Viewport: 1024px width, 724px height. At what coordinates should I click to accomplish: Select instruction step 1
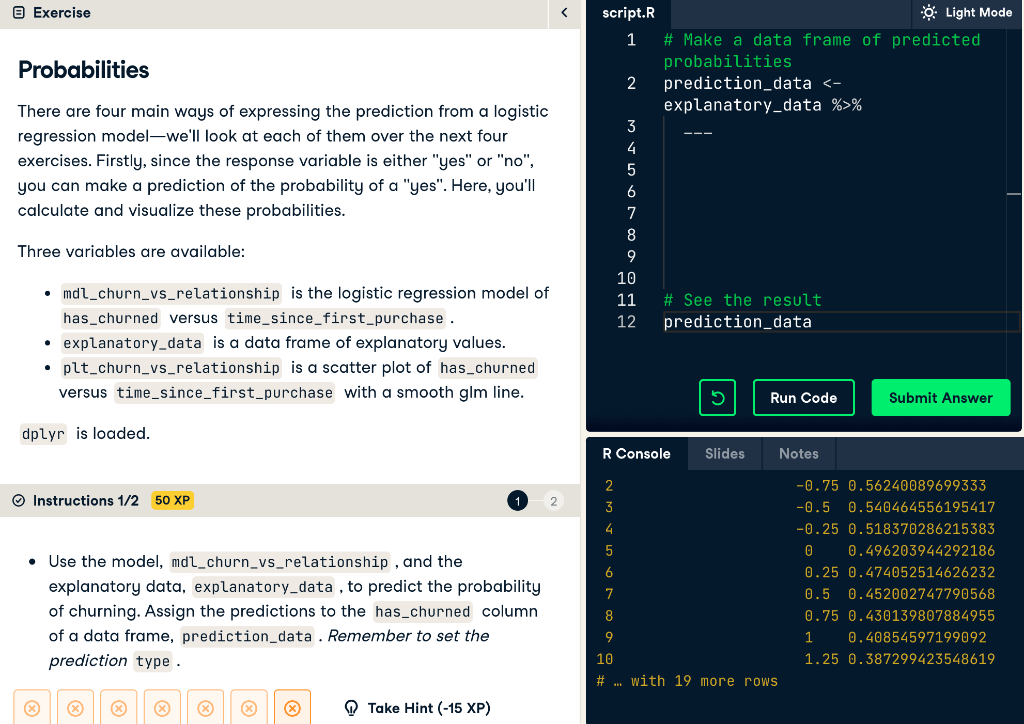(x=517, y=499)
